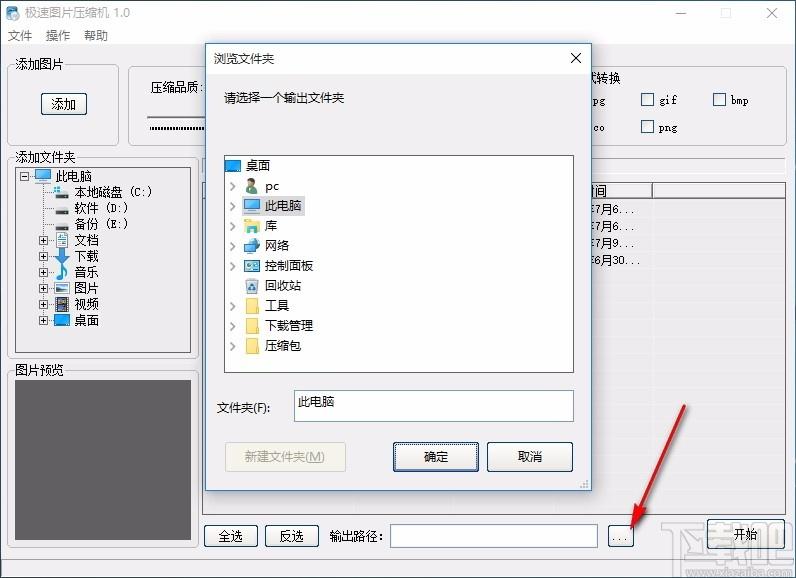The height and width of the screenshot is (578, 796).
Task: Click the 此电脑 computer icon in left tree
Action: [43, 176]
